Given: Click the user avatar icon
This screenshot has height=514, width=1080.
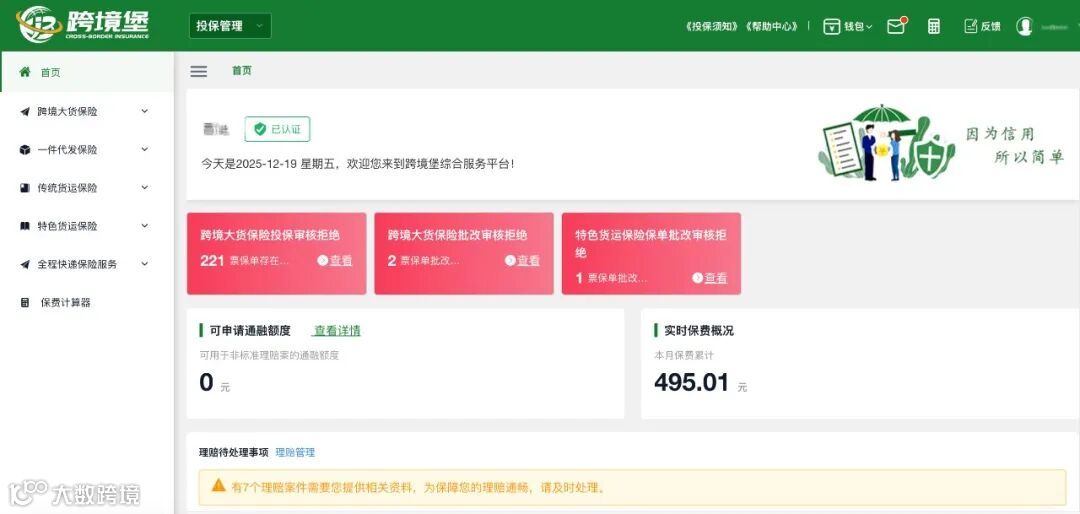Looking at the screenshot, I should [x=1025, y=26].
